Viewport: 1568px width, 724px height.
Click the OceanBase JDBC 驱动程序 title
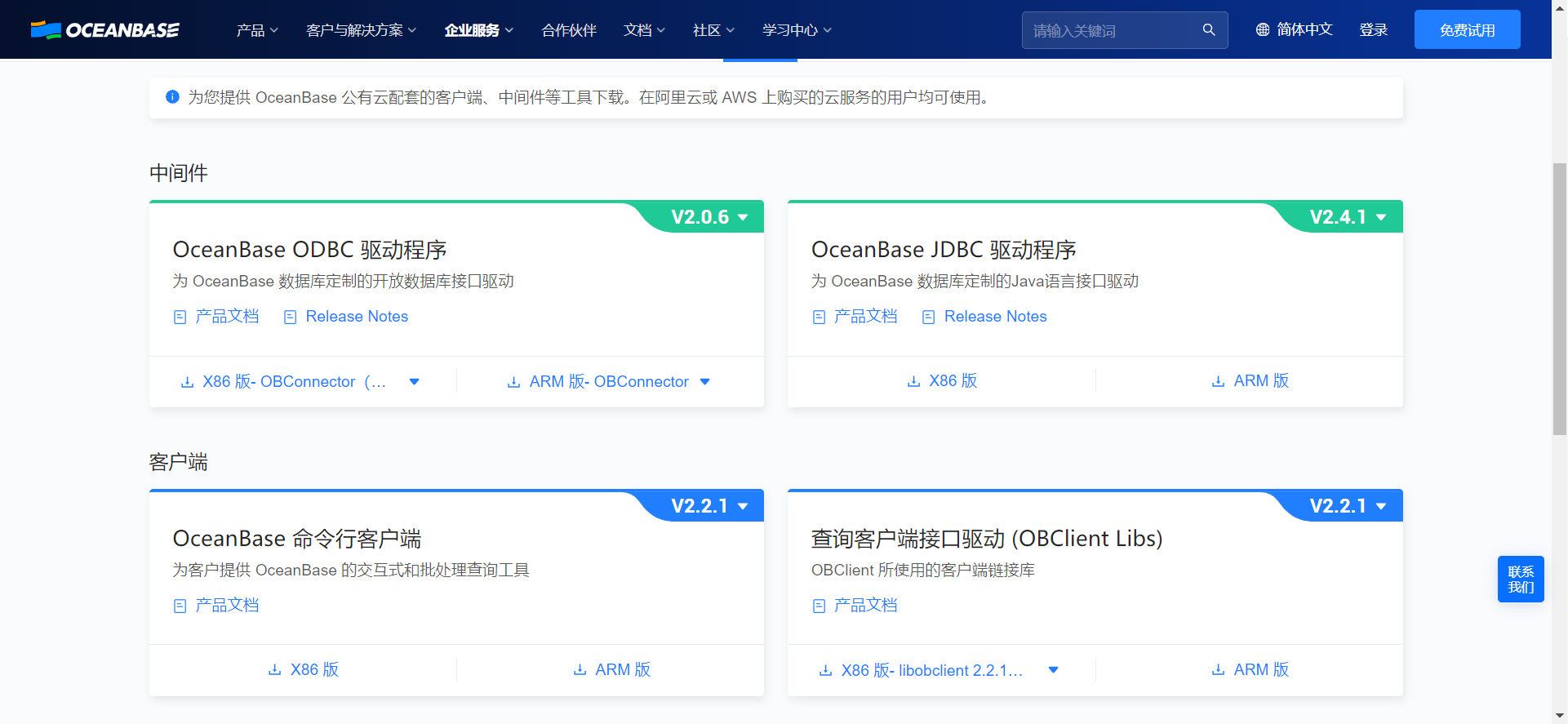[944, 250]
